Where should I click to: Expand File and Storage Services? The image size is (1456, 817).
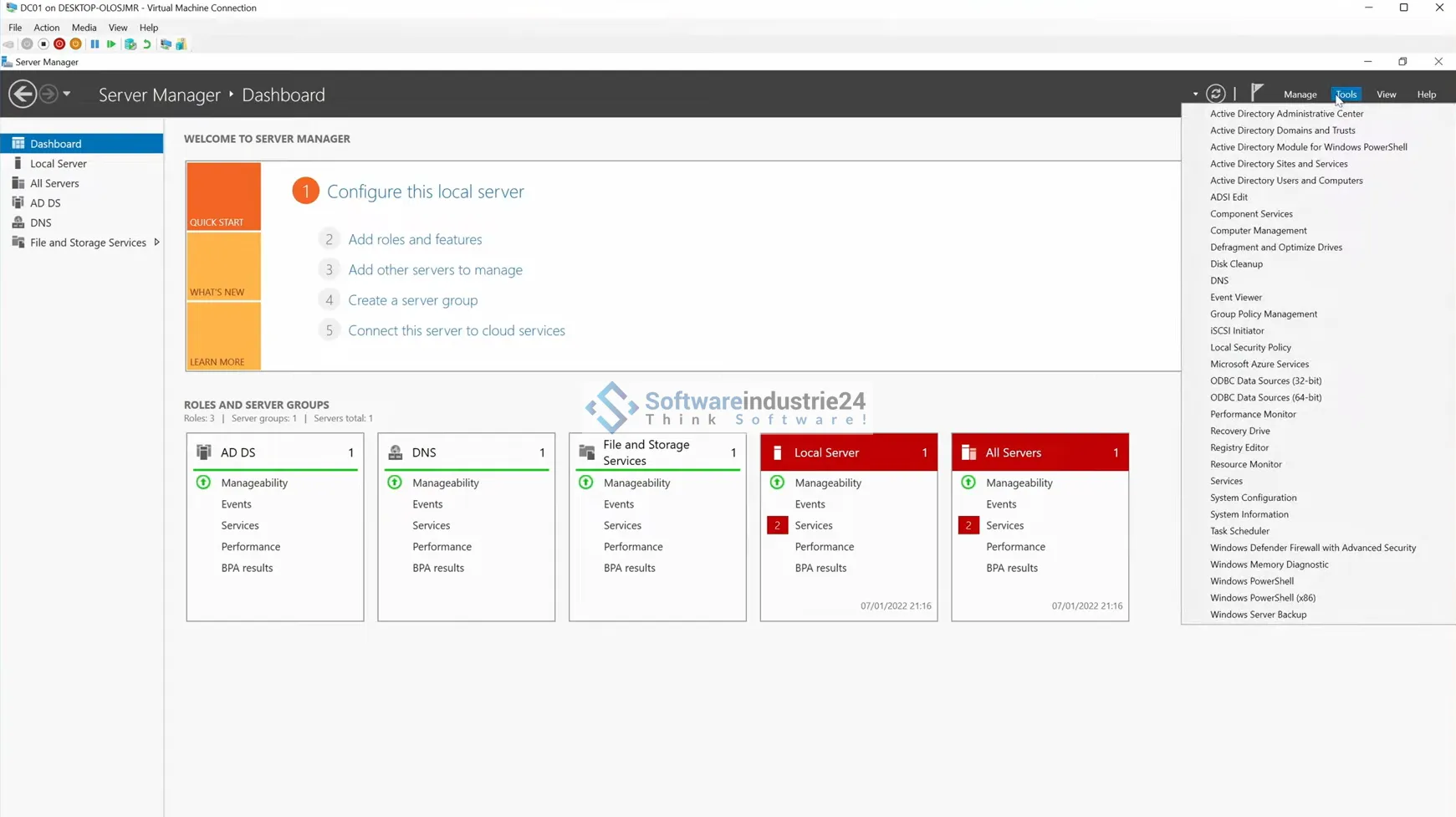(x=156, y=243)
